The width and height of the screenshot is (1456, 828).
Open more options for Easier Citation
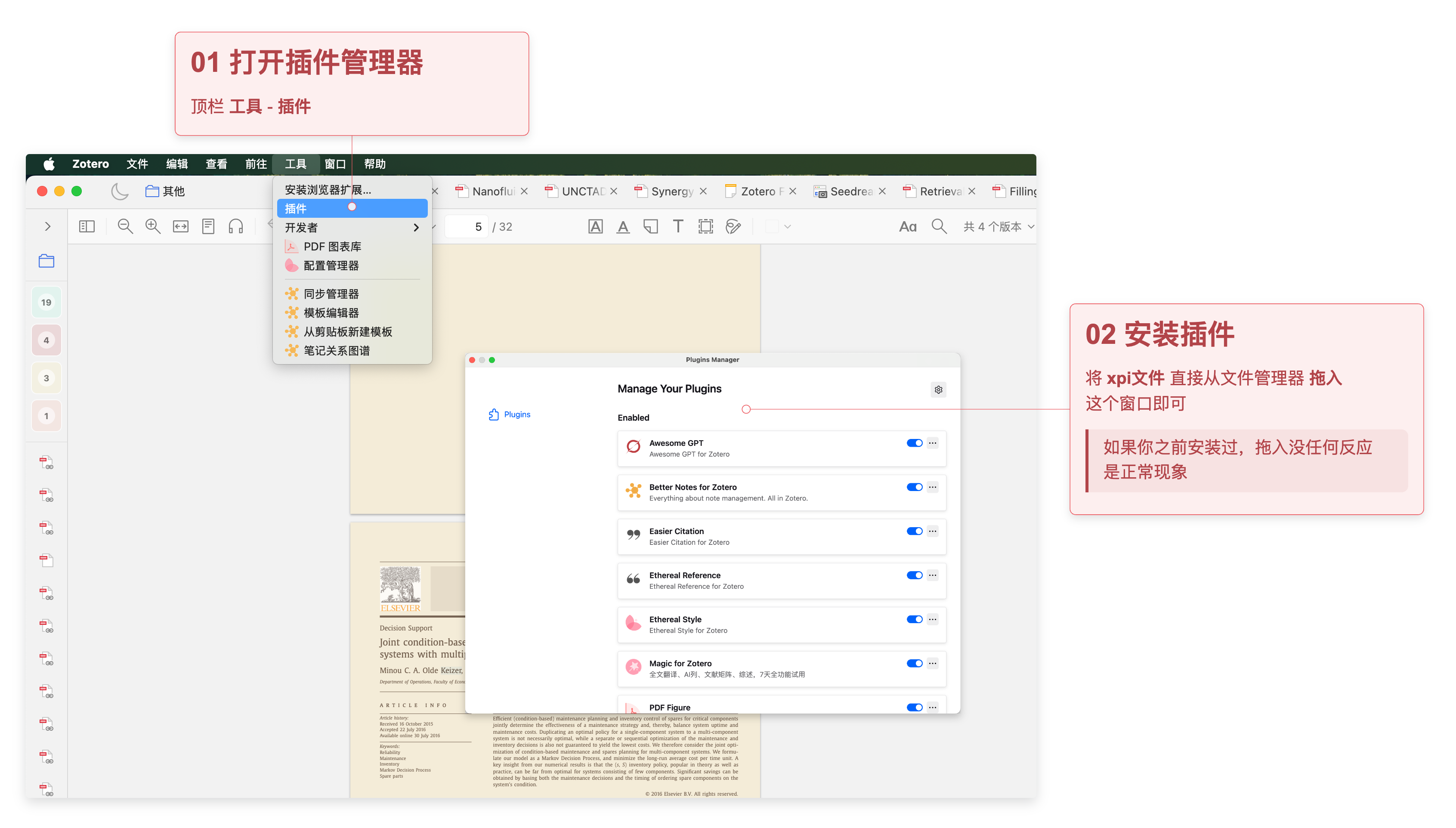933,531
